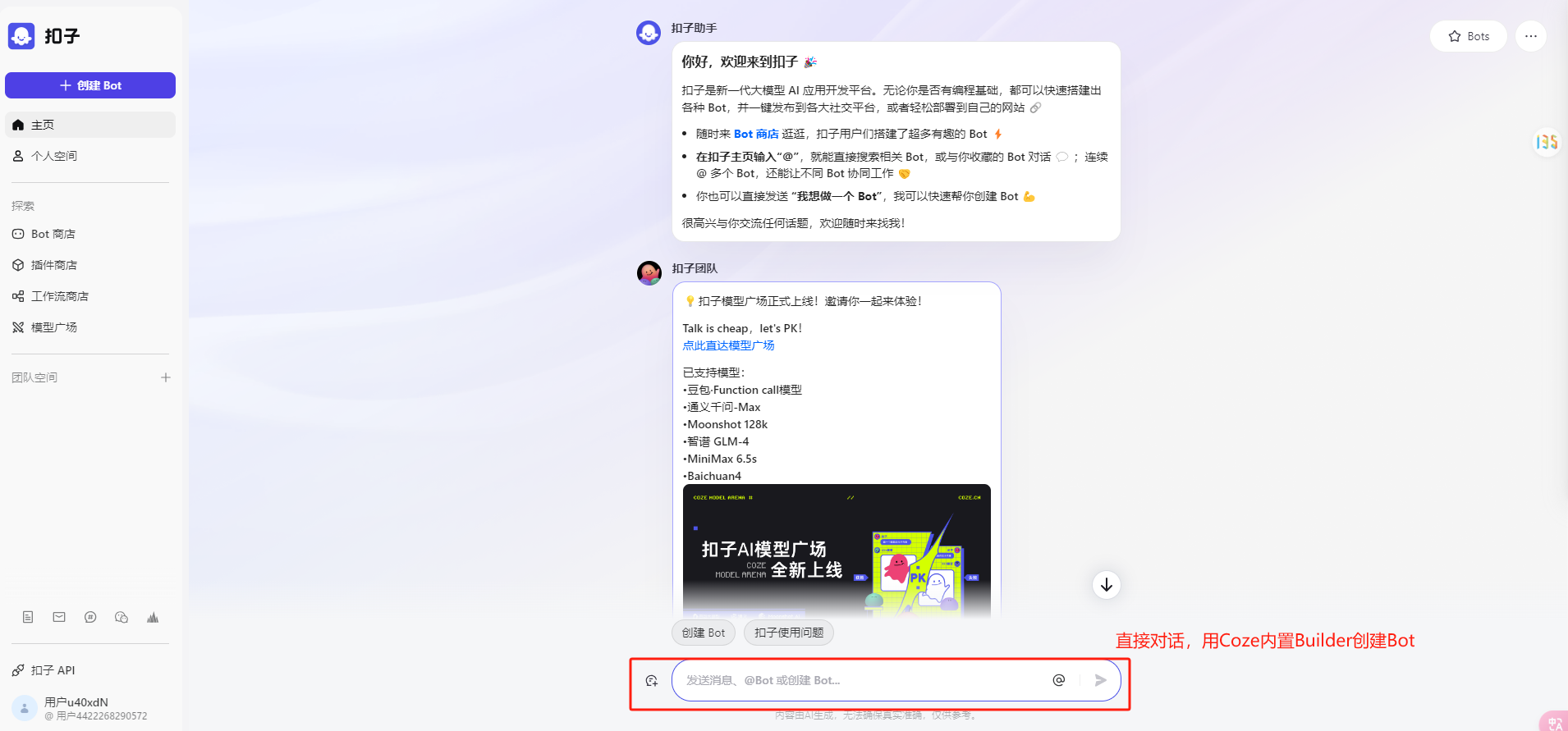
Task: Click the 团队空间 section label
Action: coord(34,377)
